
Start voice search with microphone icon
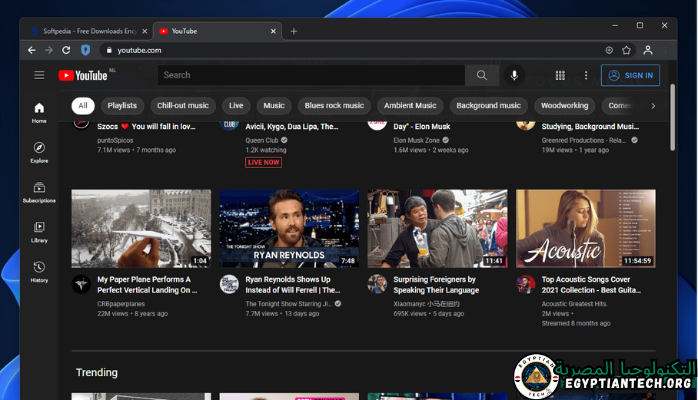click(x=514, y=75)
